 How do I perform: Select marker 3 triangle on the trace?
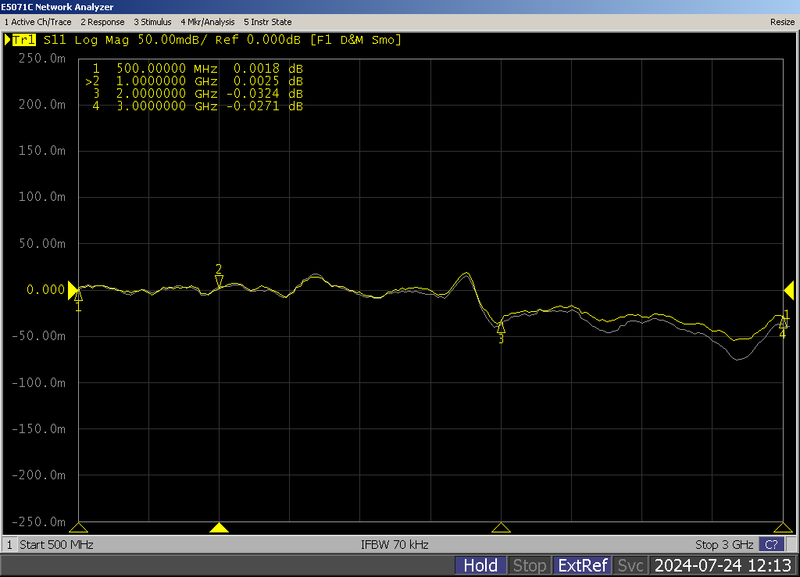pyautogui.click(x=499, y=326)
